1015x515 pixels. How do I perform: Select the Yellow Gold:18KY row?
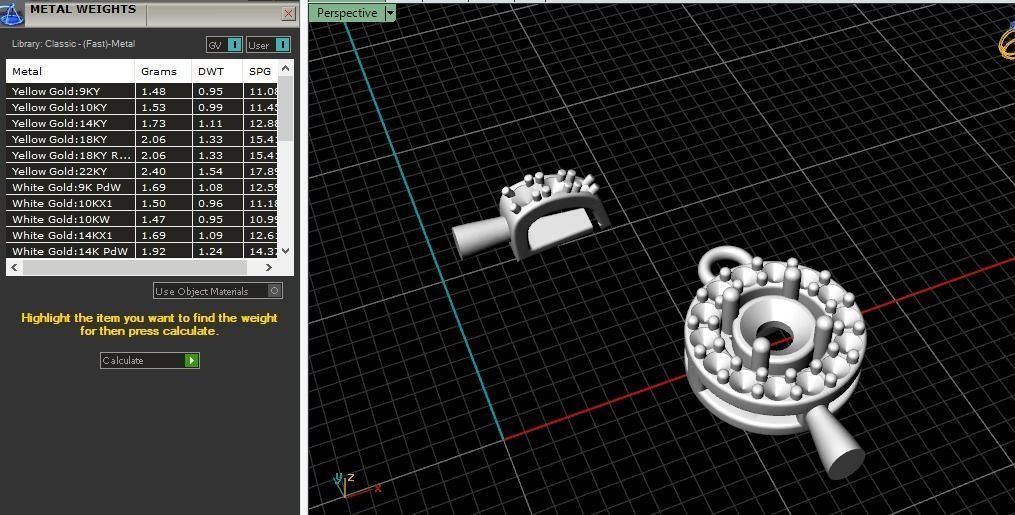coord(142,139)
